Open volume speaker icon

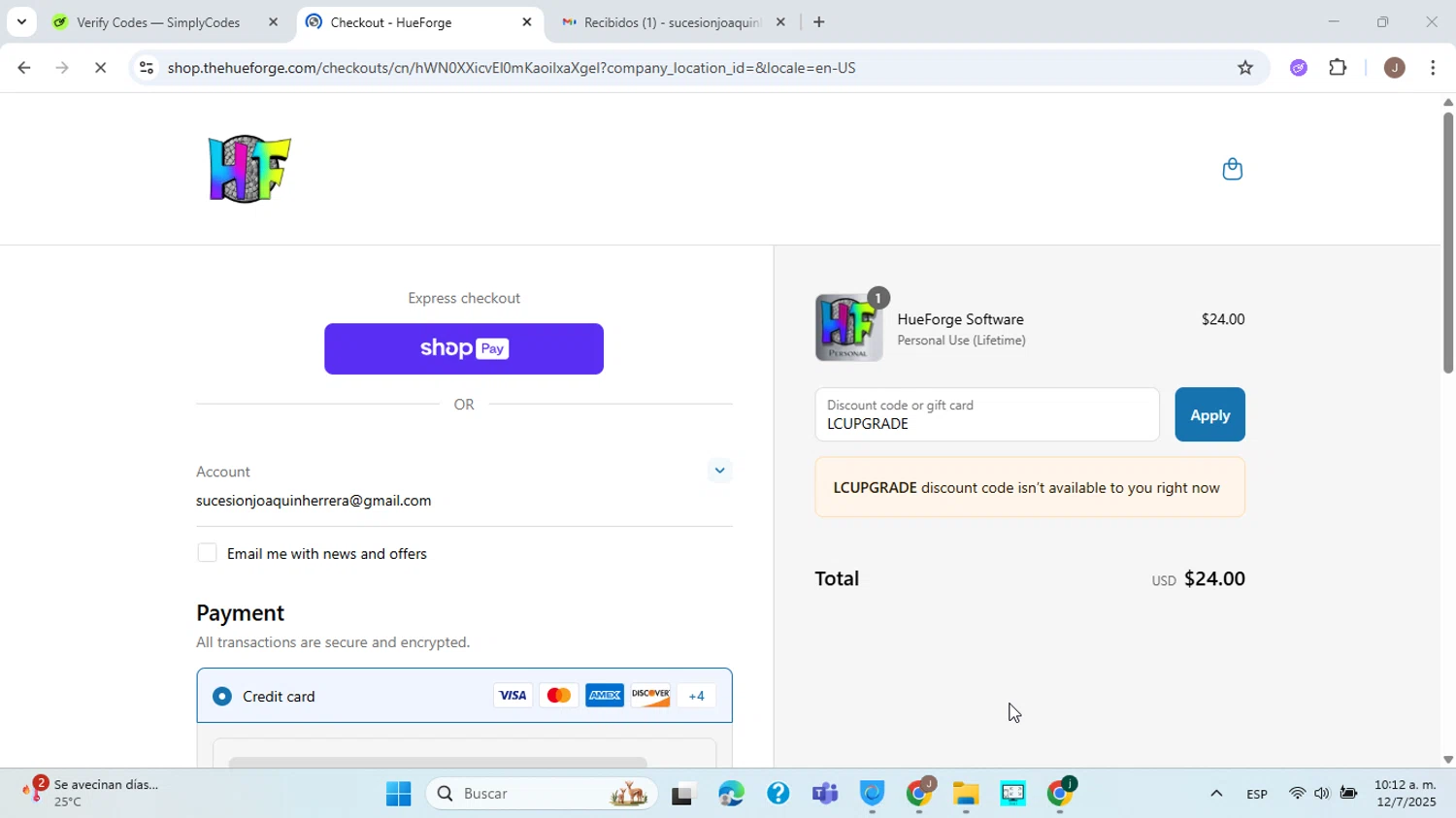1322,794
